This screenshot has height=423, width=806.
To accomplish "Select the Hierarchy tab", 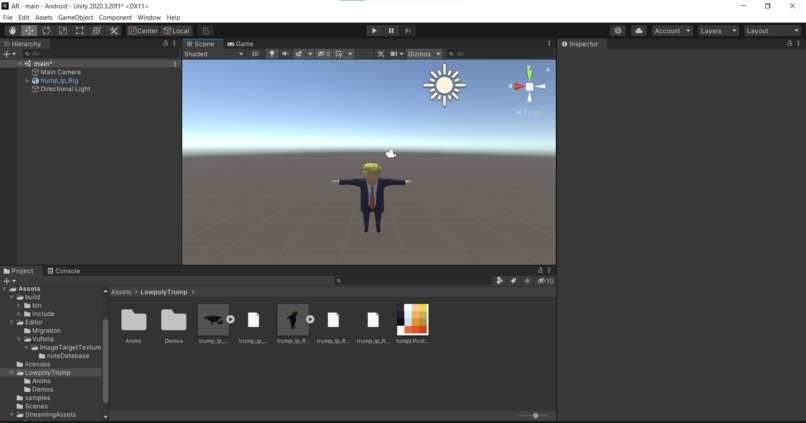I will pyautogui.click(x=22, y=44).
